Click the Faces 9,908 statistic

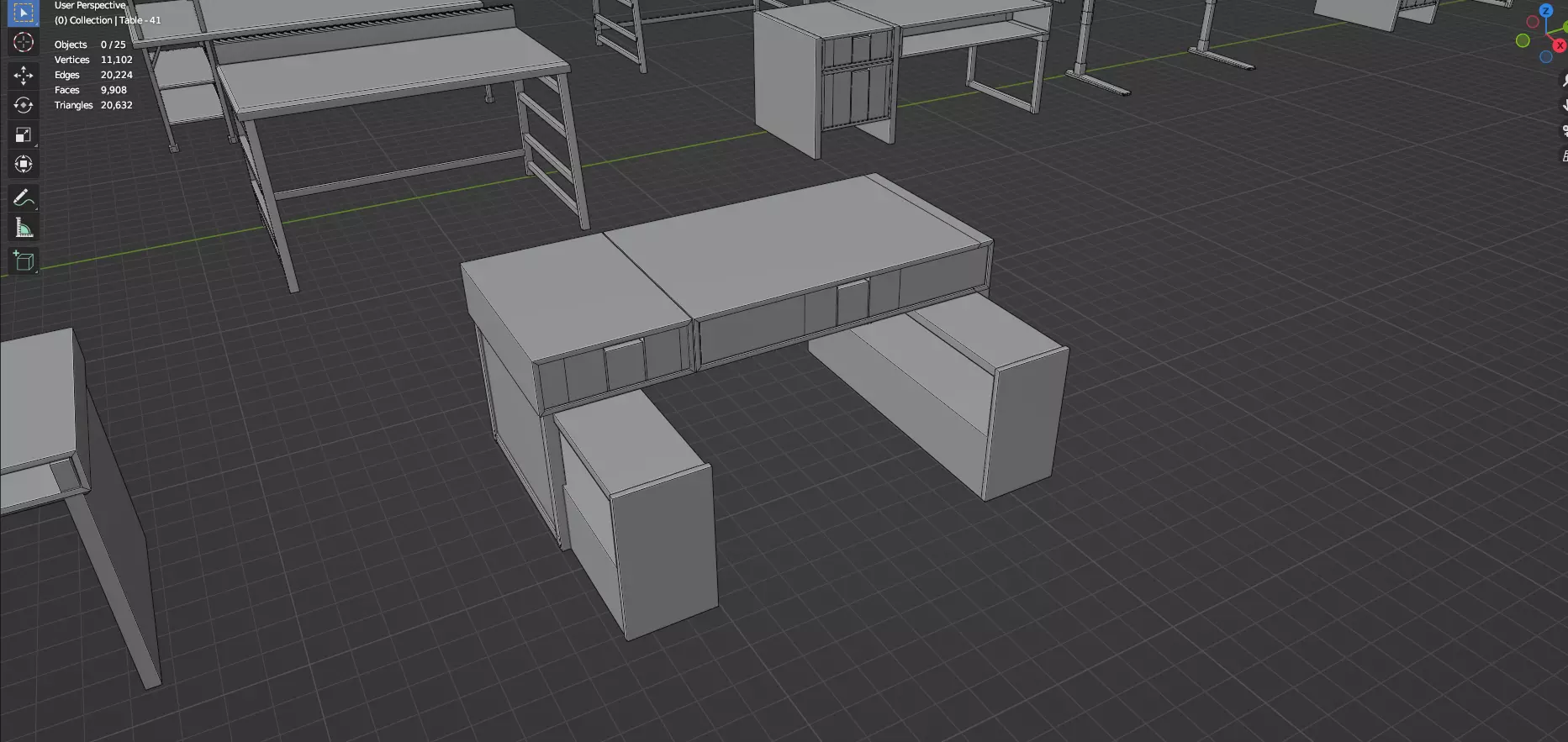click(x=91, y=90)
